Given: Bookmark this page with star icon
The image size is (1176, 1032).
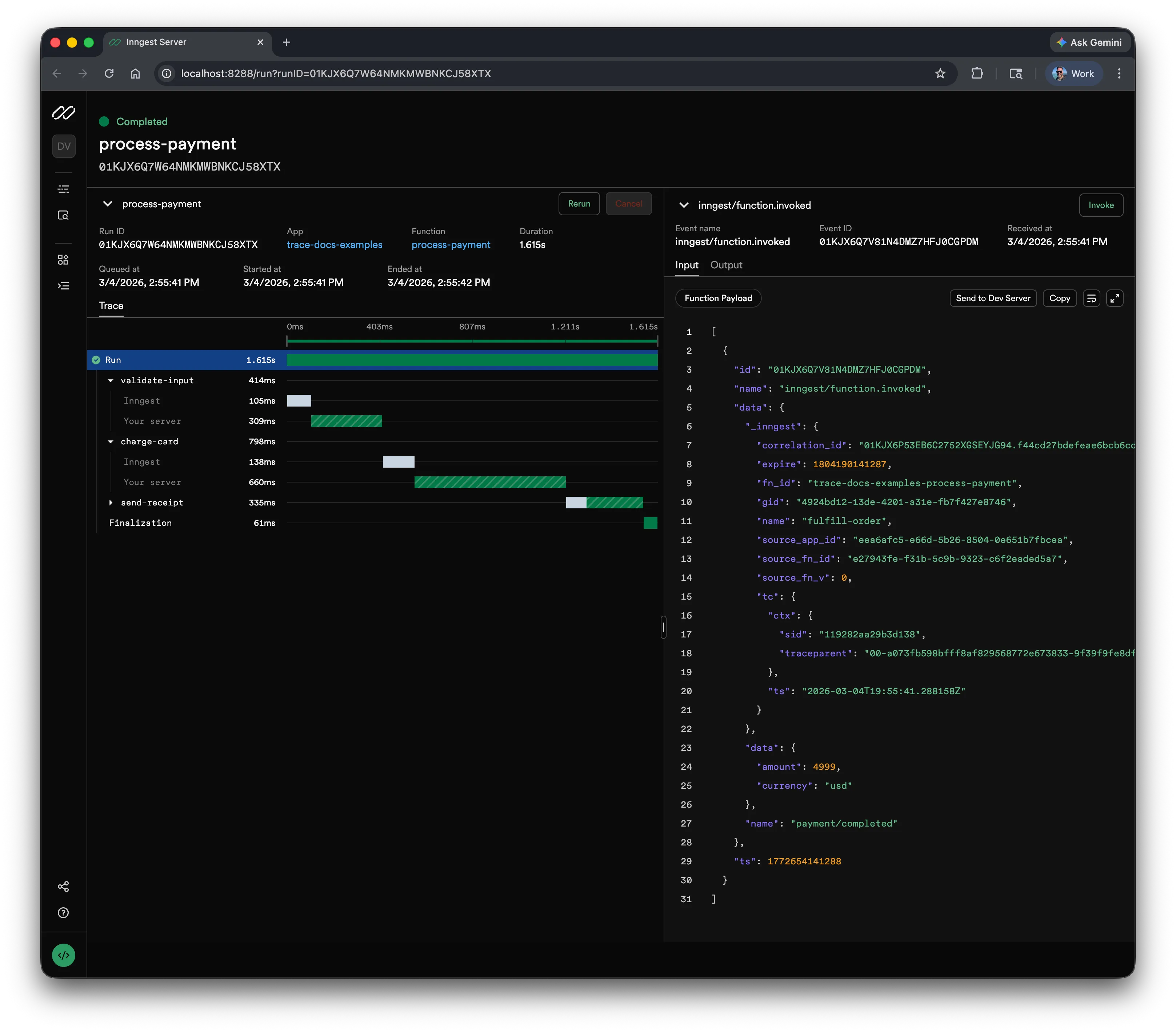Looking at the screenshot, I should 940,73.
